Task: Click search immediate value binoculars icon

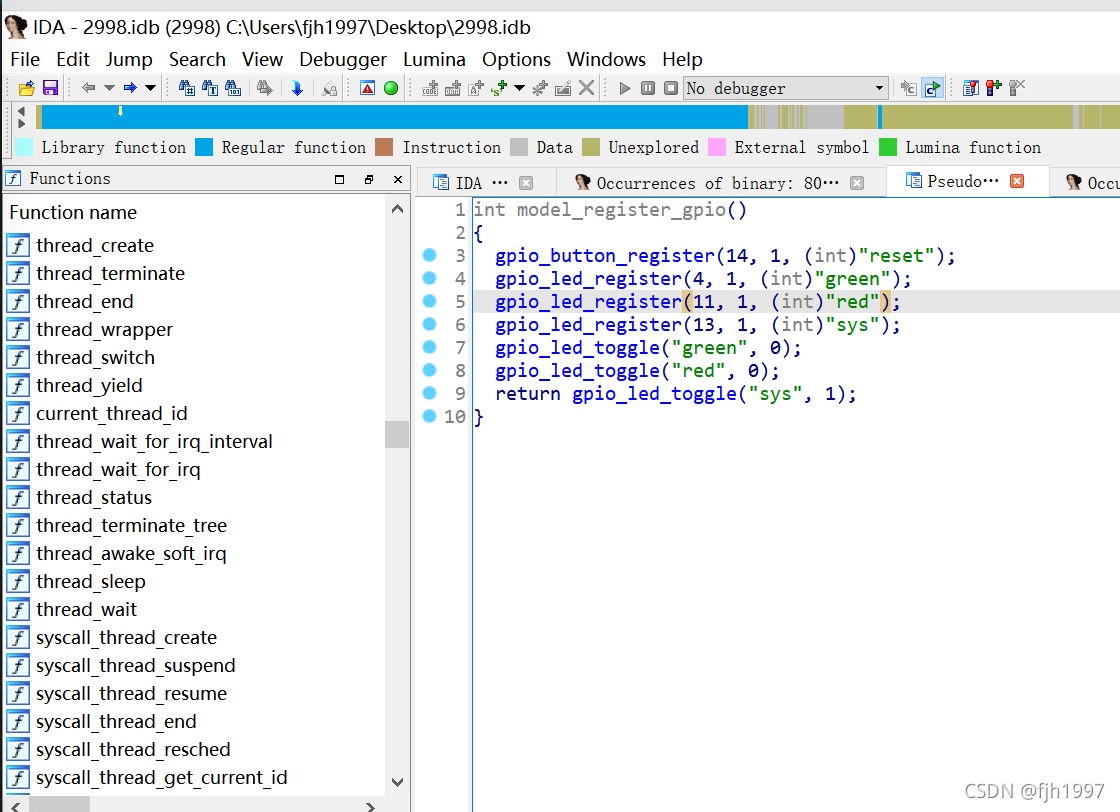Action: pos(186,88)
